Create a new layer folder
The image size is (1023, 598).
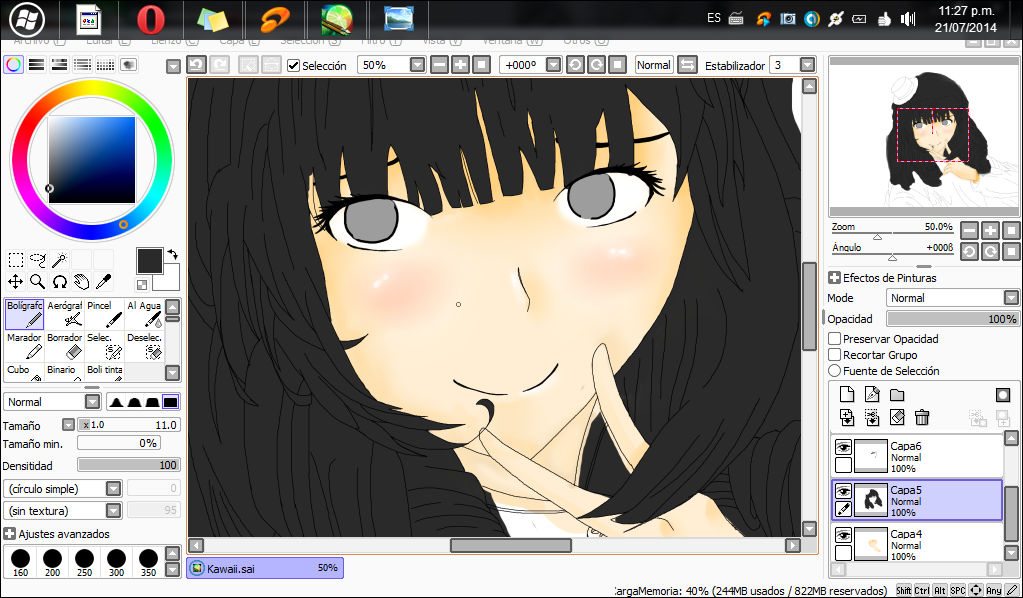coord(897,394)
